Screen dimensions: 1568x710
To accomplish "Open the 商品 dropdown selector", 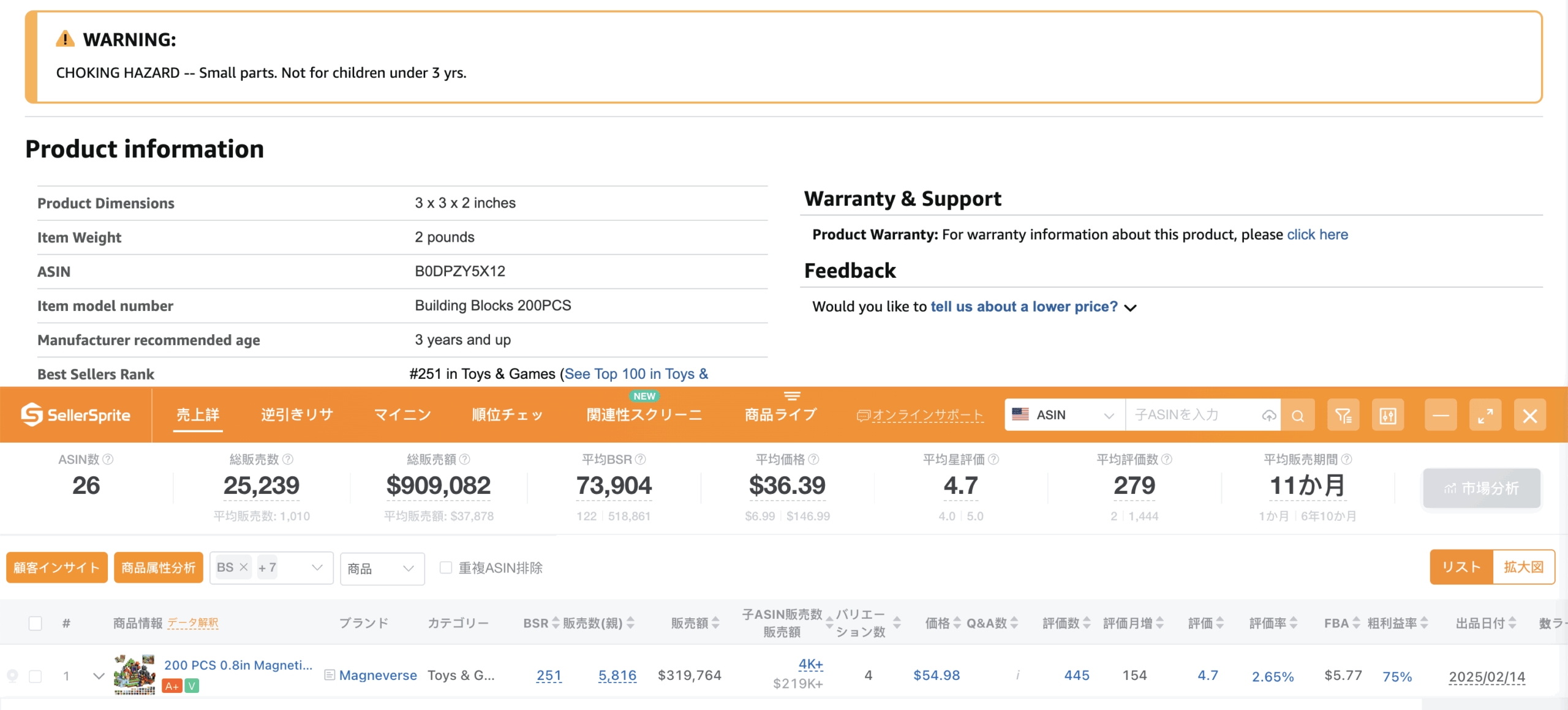I will coord(382,569).
